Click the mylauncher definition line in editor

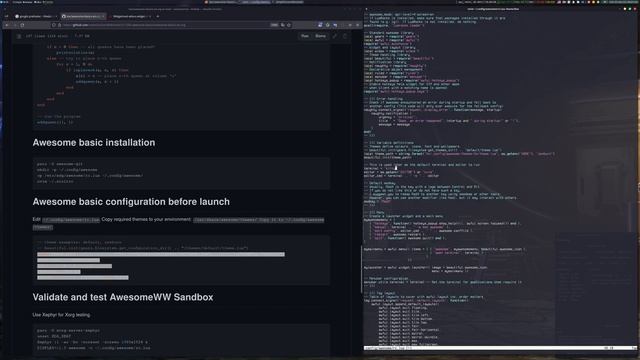coord(425,268)
